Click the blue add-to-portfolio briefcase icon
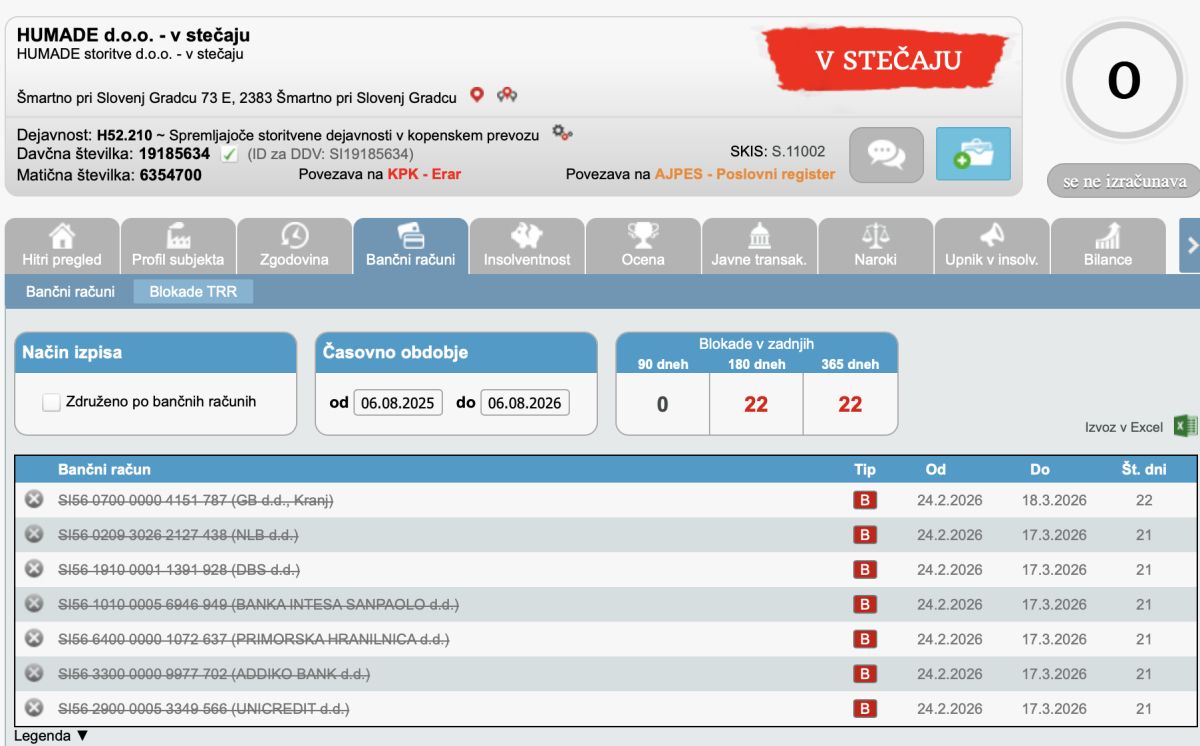Image resolution: width=1200 pixels, height=746 pixels. pos(973,154)
